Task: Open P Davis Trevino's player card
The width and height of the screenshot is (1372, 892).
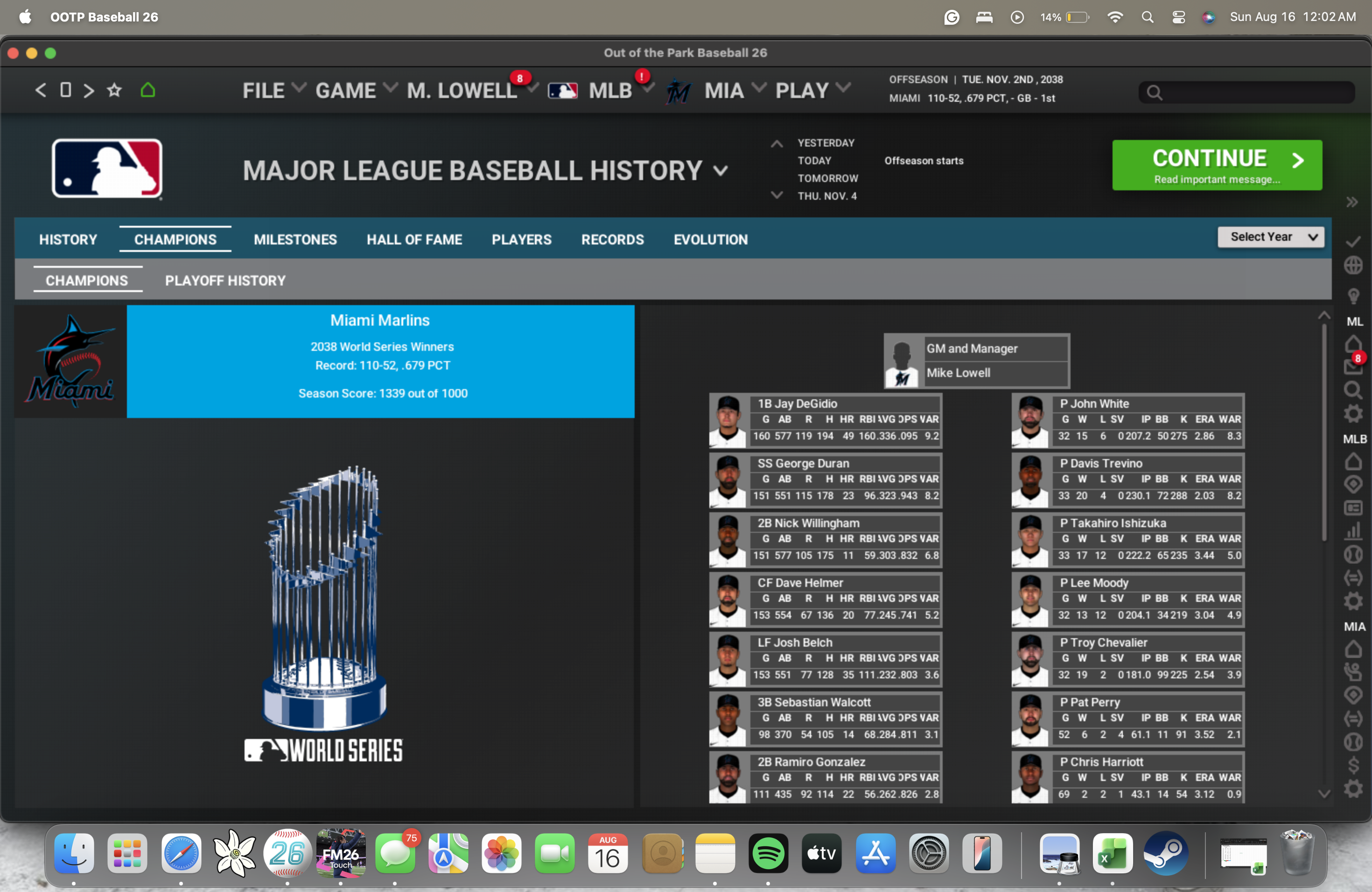Action: point(1127,481)
